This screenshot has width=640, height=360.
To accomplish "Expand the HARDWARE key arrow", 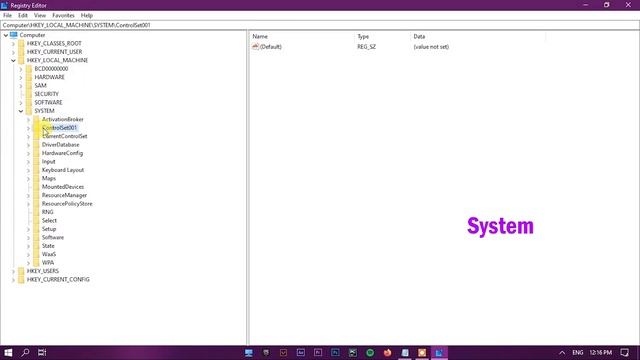I will pyautogui.click(x=21, y=77).
